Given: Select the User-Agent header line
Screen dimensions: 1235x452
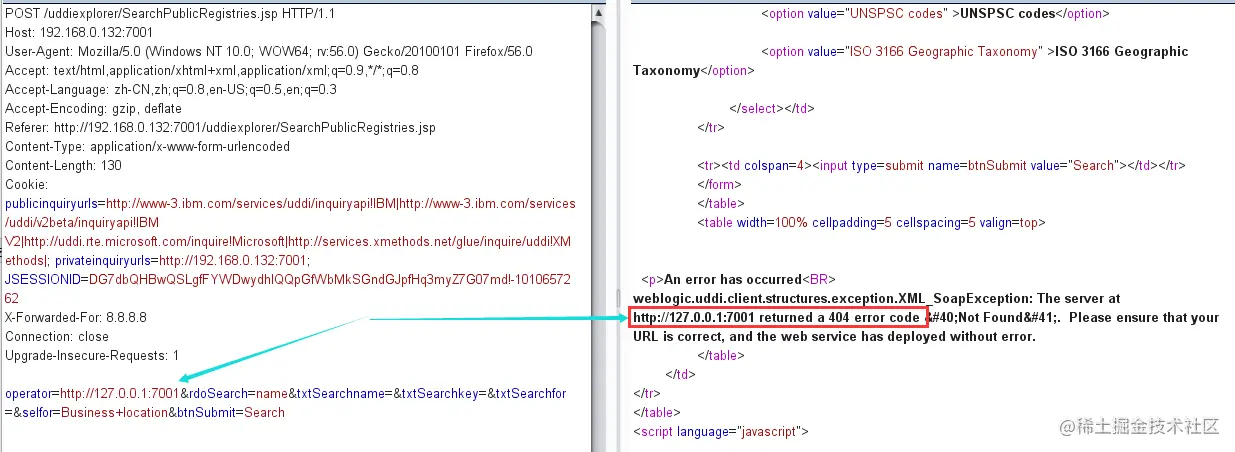Looking at the screenshot, I should coord(269,52).
